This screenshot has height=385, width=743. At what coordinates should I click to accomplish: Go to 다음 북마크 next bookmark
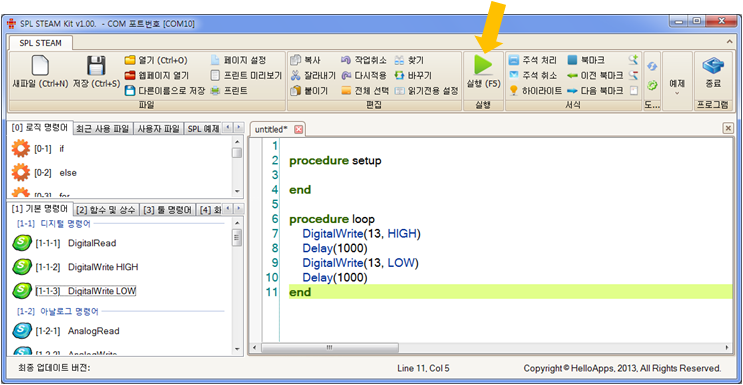pos(595,90)
